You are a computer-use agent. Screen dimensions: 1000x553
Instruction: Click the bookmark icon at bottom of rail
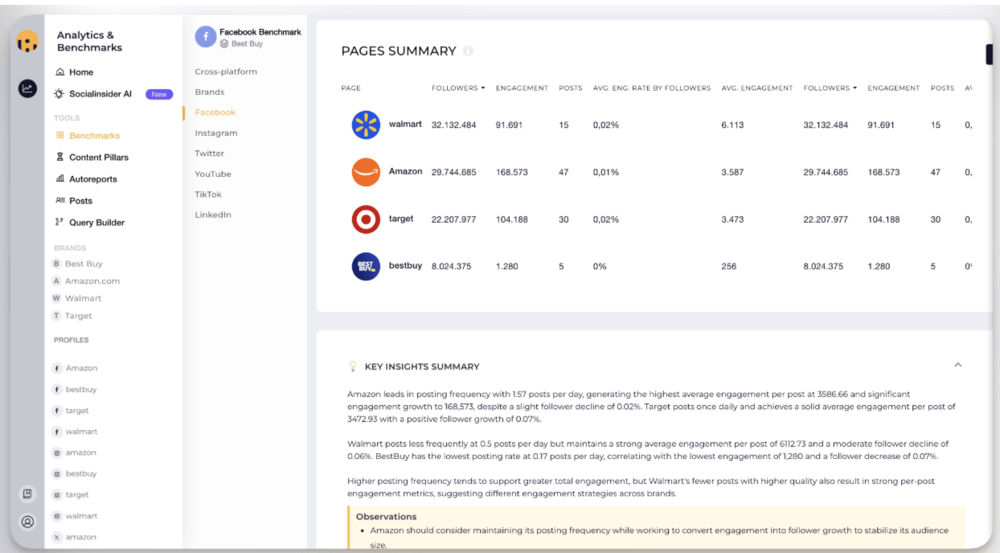(x=27, y=494)
